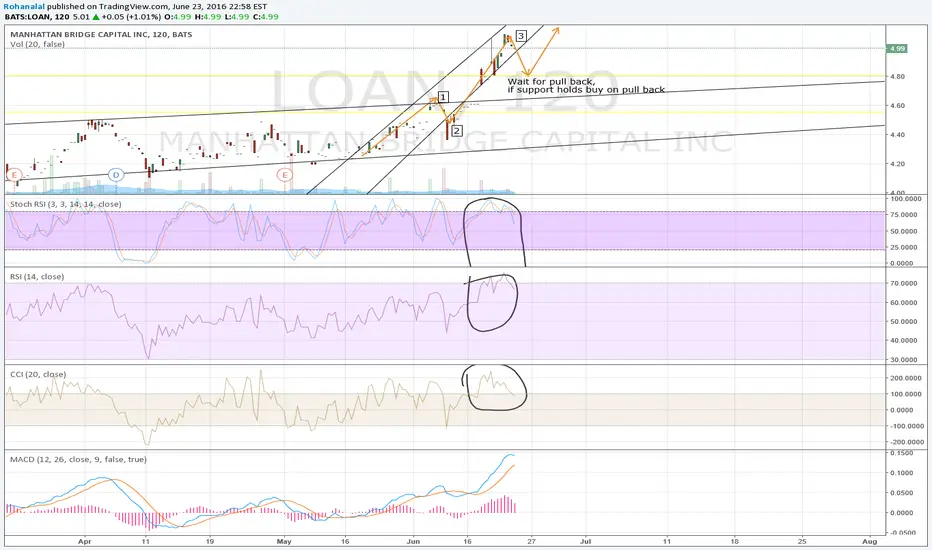
Task: Select the RSI (14, close) indicator label
Action: pyautogui.click(x=37, y=276)
